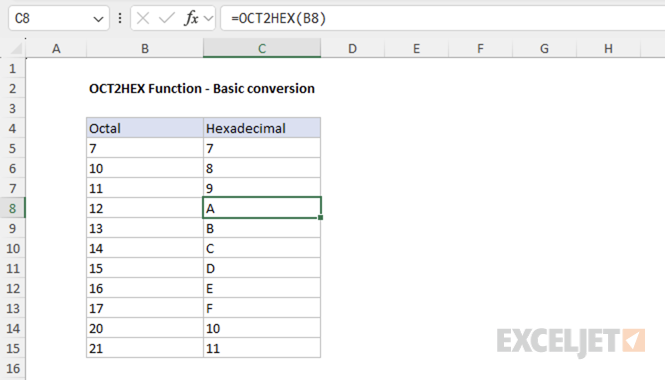Select the active Hexadecimal cell showing A

(262, 208)
